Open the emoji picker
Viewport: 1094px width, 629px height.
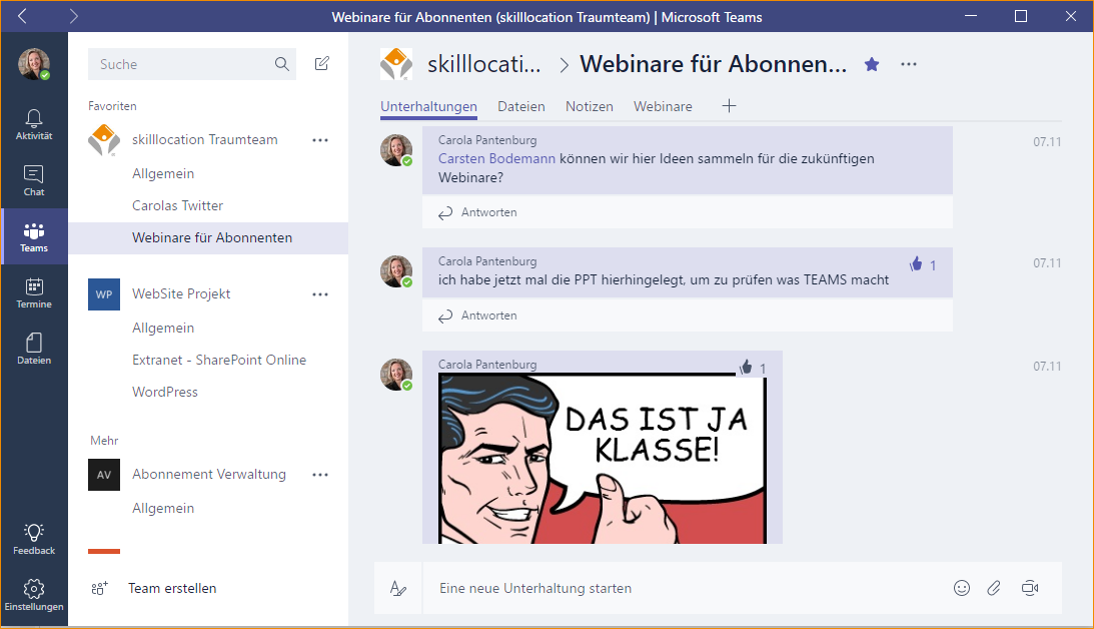pos(961,589)
